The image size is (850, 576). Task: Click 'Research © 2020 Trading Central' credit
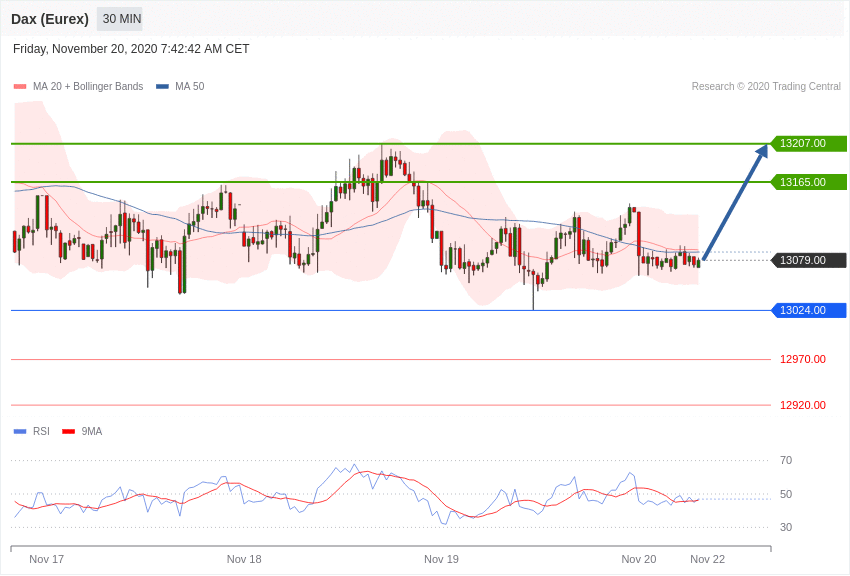(x=766, y=87)
